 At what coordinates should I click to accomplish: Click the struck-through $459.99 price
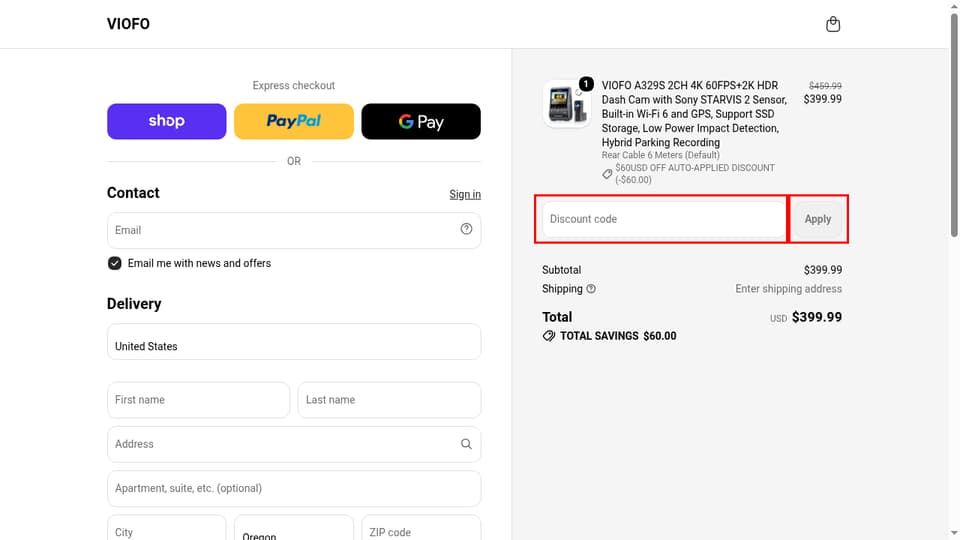click(x=825, y=86)
